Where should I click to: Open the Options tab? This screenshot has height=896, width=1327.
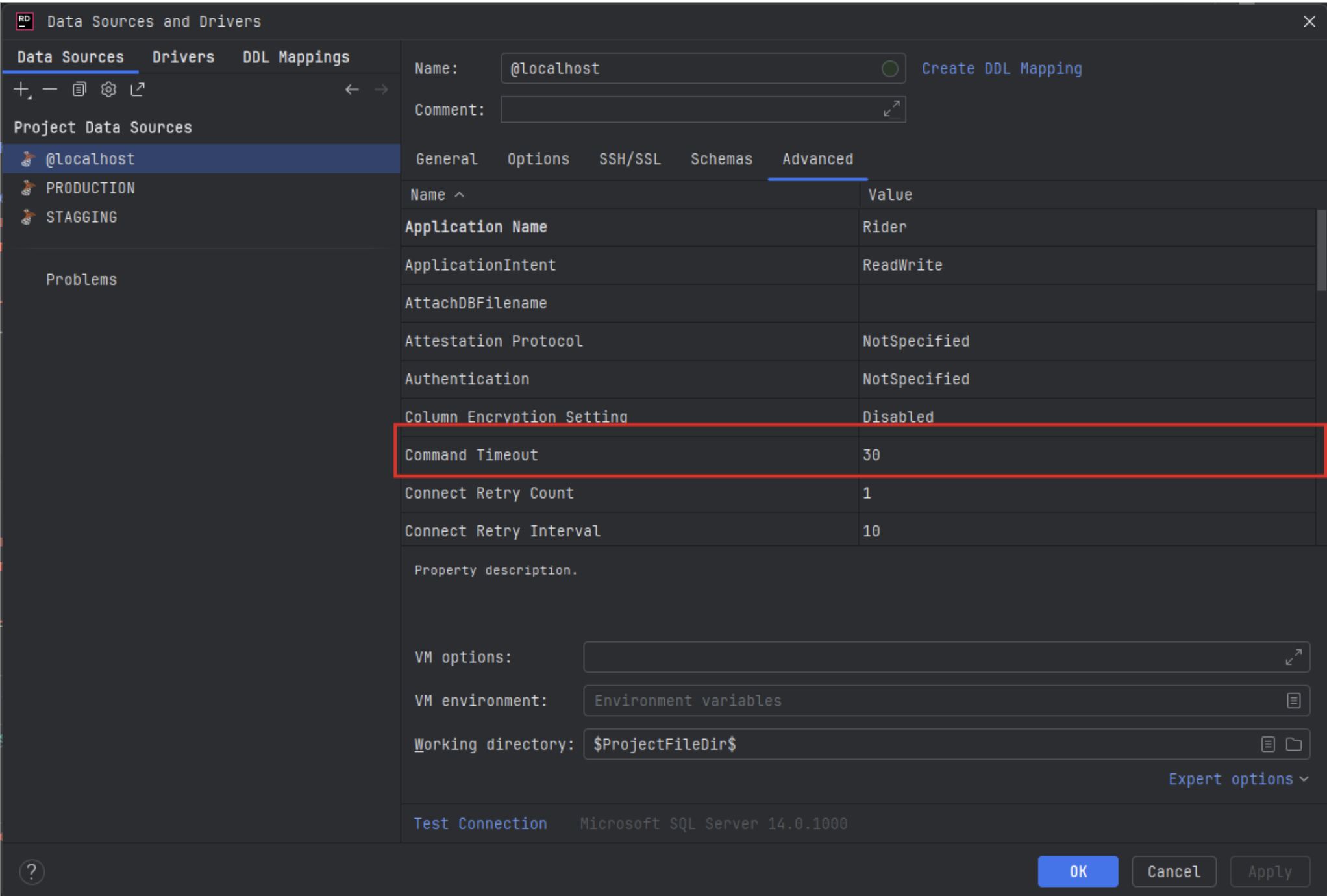(x=538, y=159)
